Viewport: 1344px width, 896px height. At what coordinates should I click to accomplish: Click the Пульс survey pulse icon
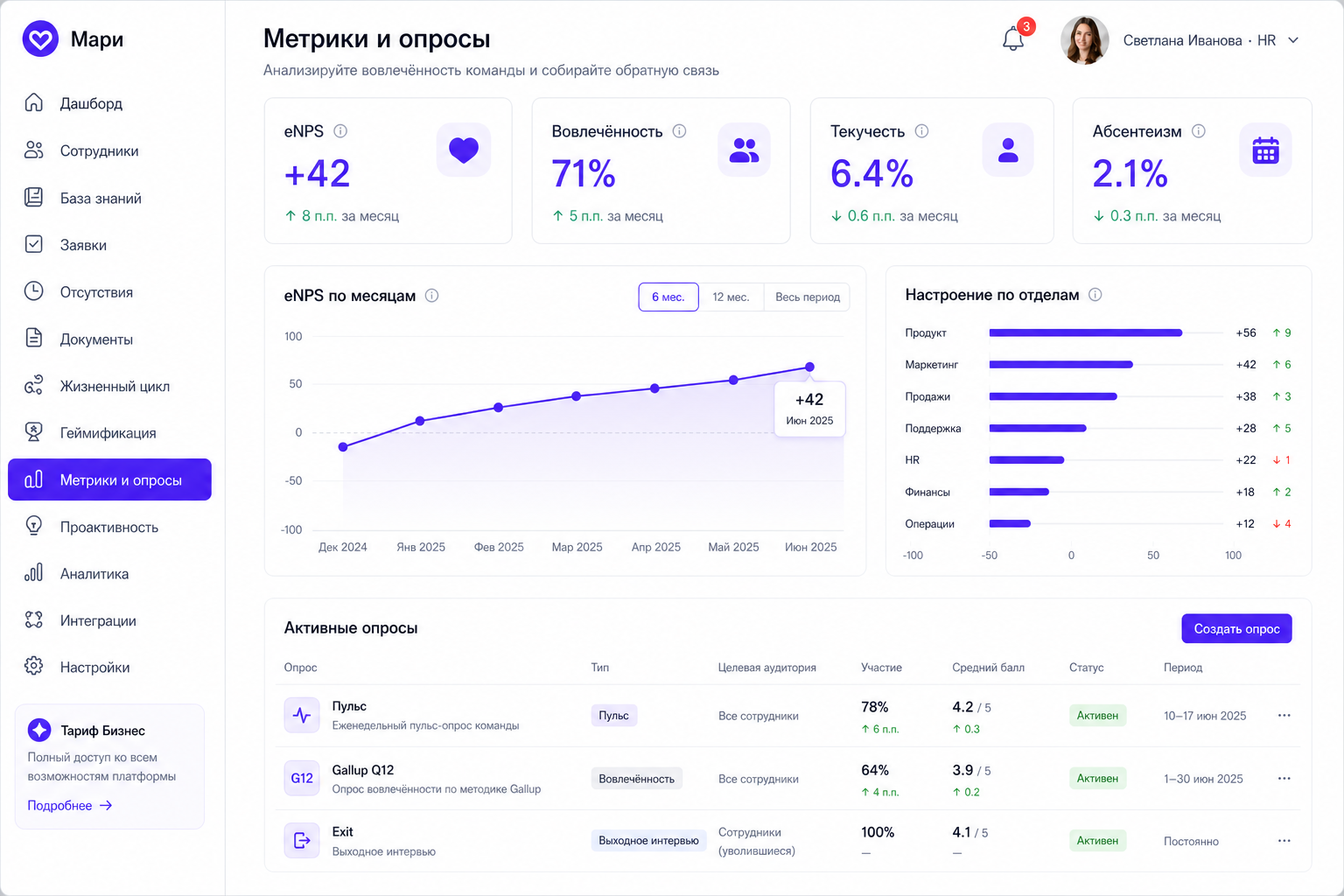click(x=302, y=715)
